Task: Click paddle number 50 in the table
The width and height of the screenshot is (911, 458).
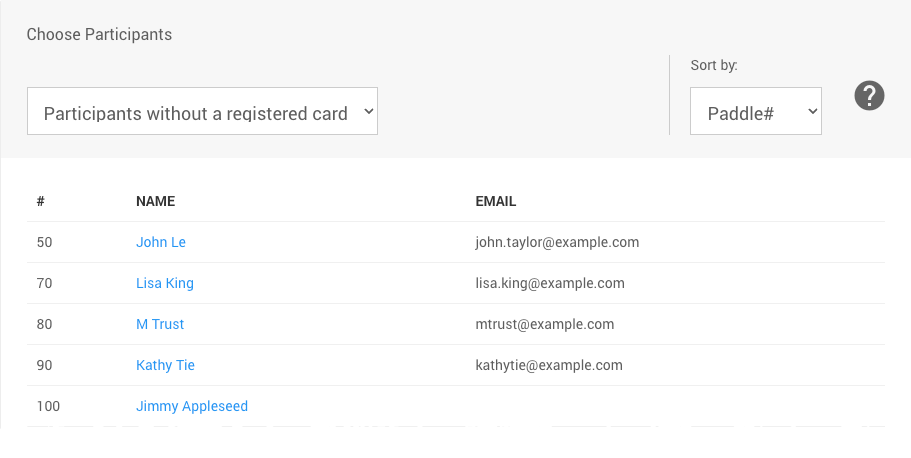Action: (44, 242)
